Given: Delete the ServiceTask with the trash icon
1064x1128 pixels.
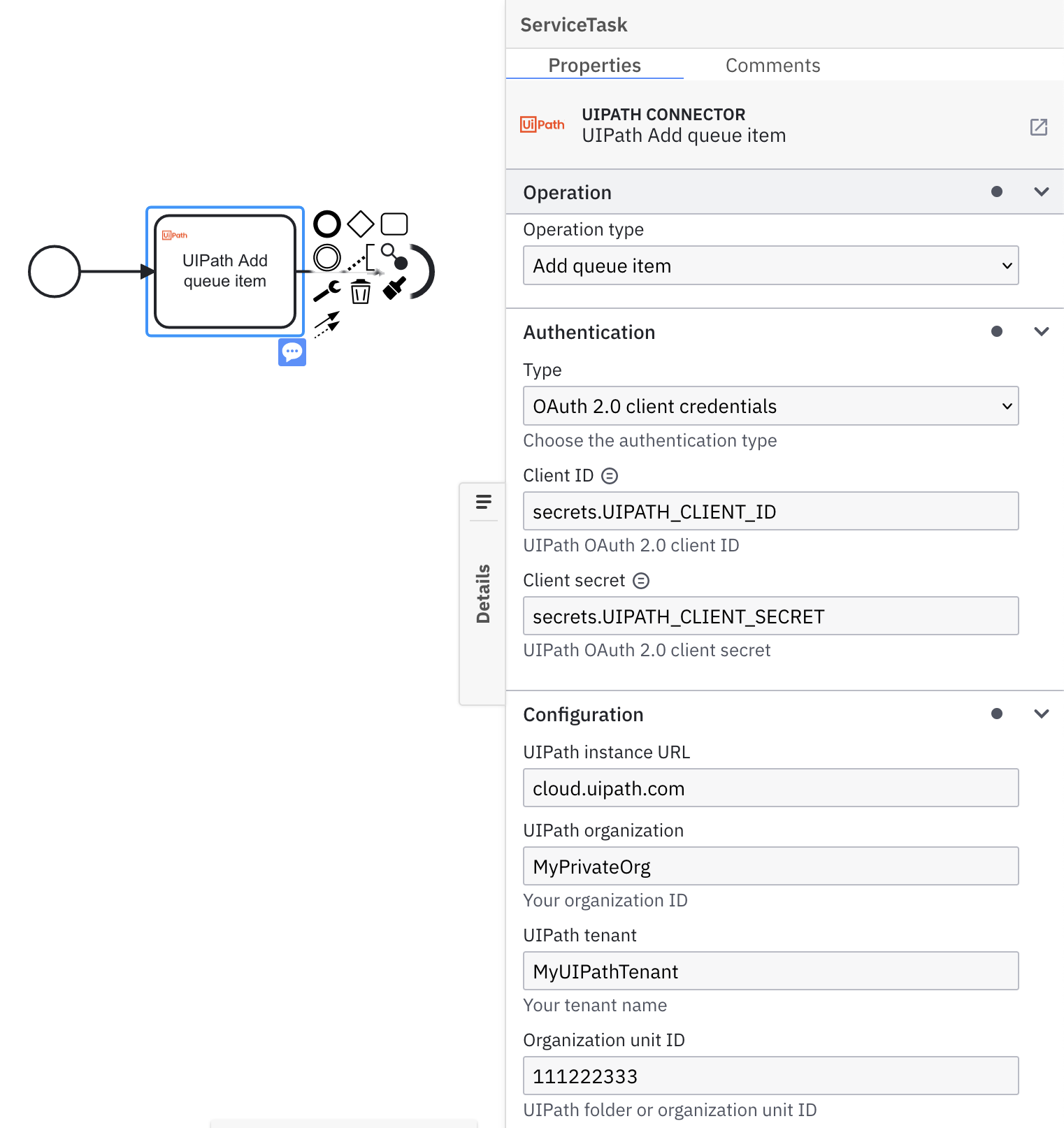Looking at the screenshot, I should (361, 293).
